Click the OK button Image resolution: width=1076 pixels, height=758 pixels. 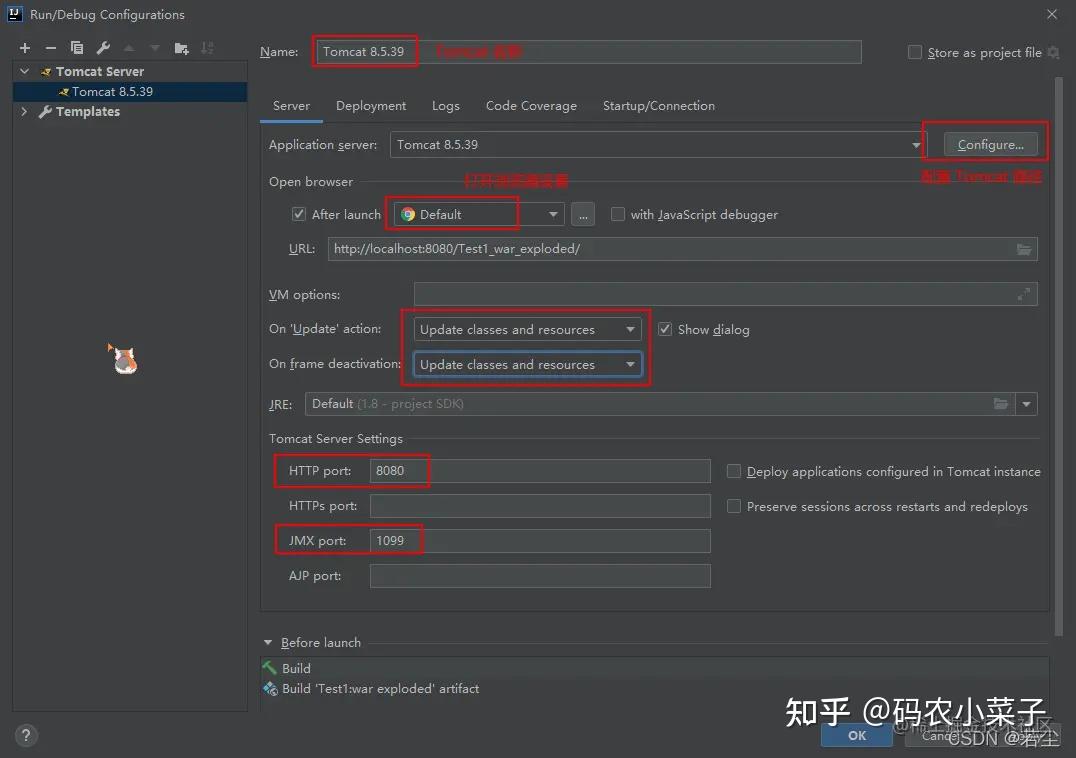[x=856, y=735]
